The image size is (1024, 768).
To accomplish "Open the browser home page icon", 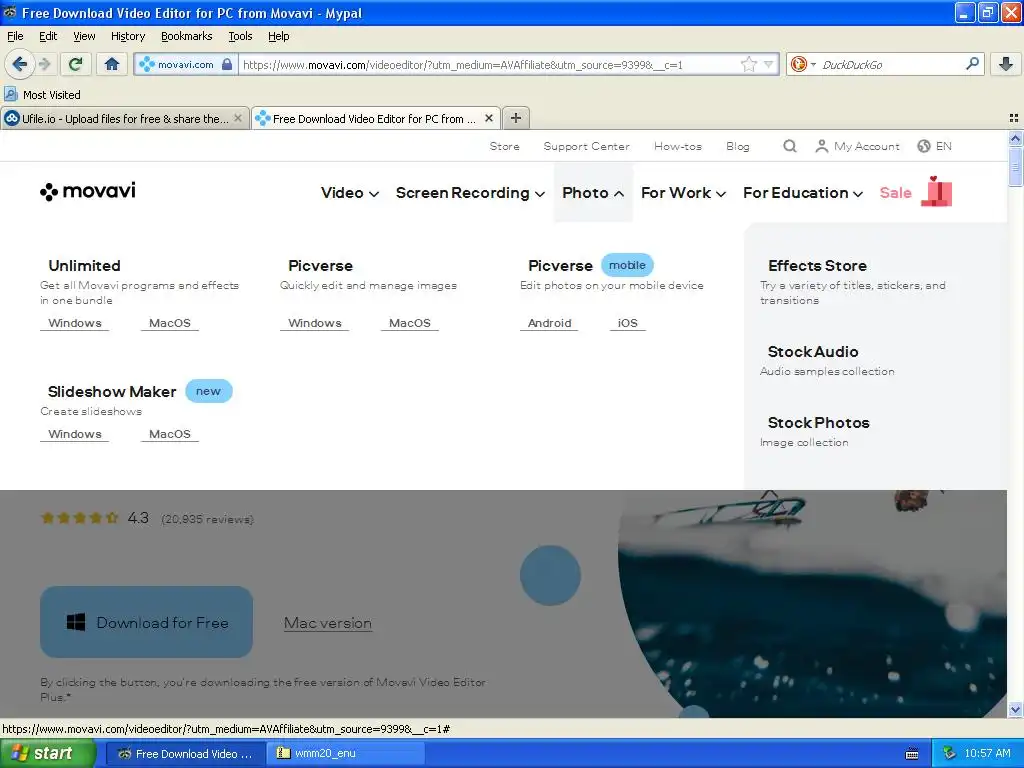I will [x=112, y=64].
